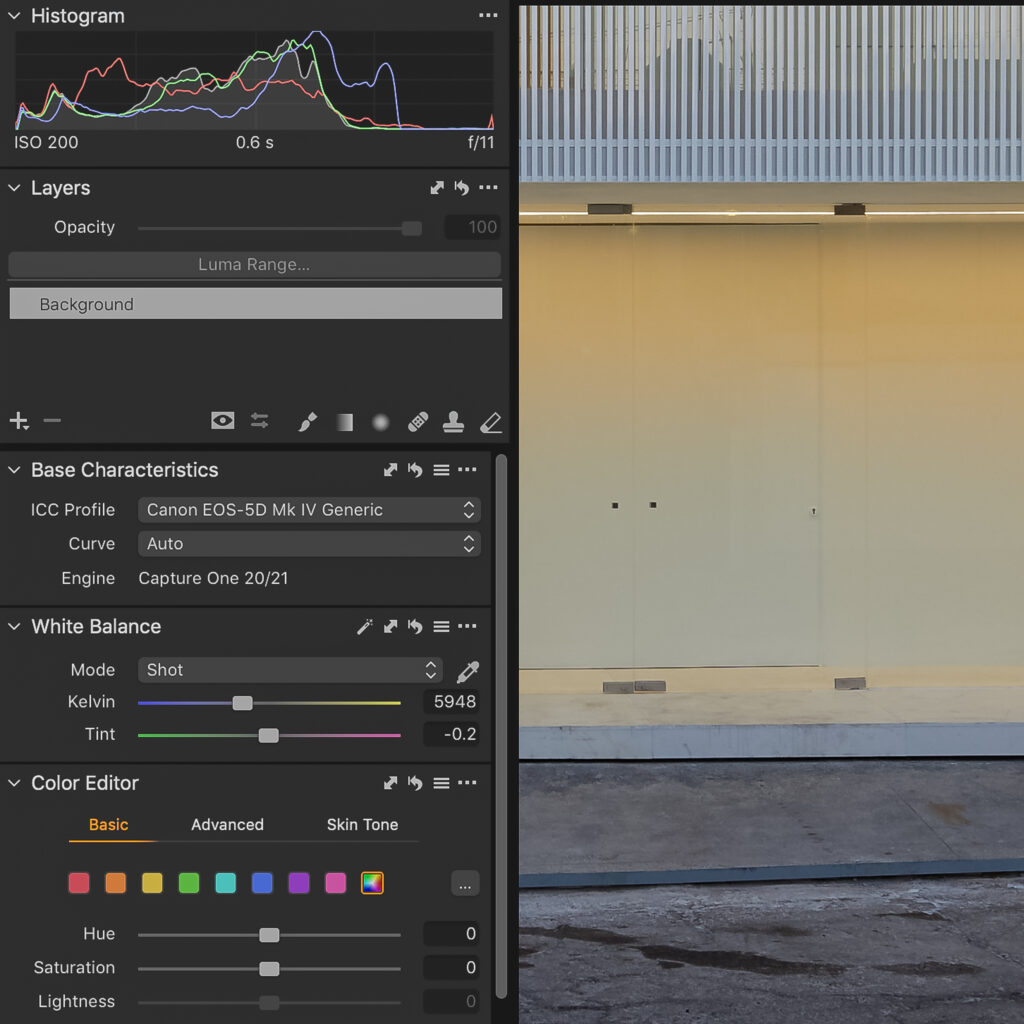Open the Curve dropdown set to Auto
The width and height of the screenshot is (1024, 1024).
point(309,544)
